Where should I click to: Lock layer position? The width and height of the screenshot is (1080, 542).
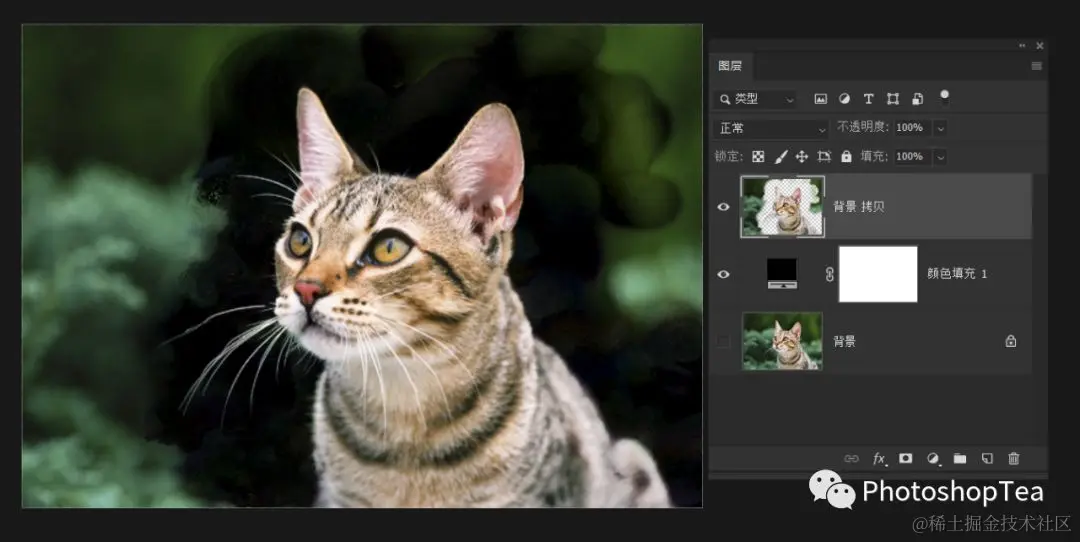[x=802, y=156]
